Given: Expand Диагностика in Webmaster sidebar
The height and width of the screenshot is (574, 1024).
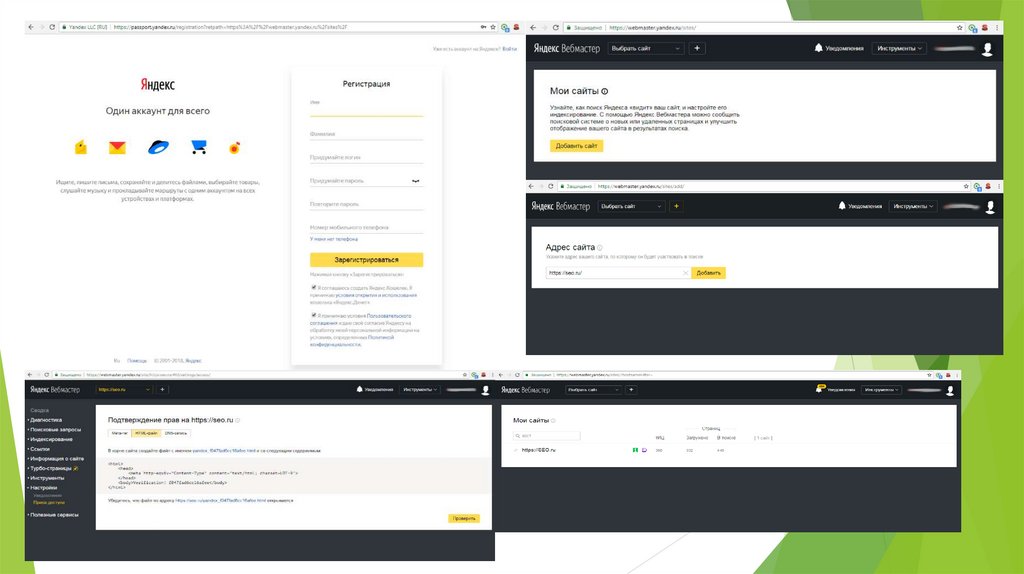Looking at the screenshot, I should point(46,420).
